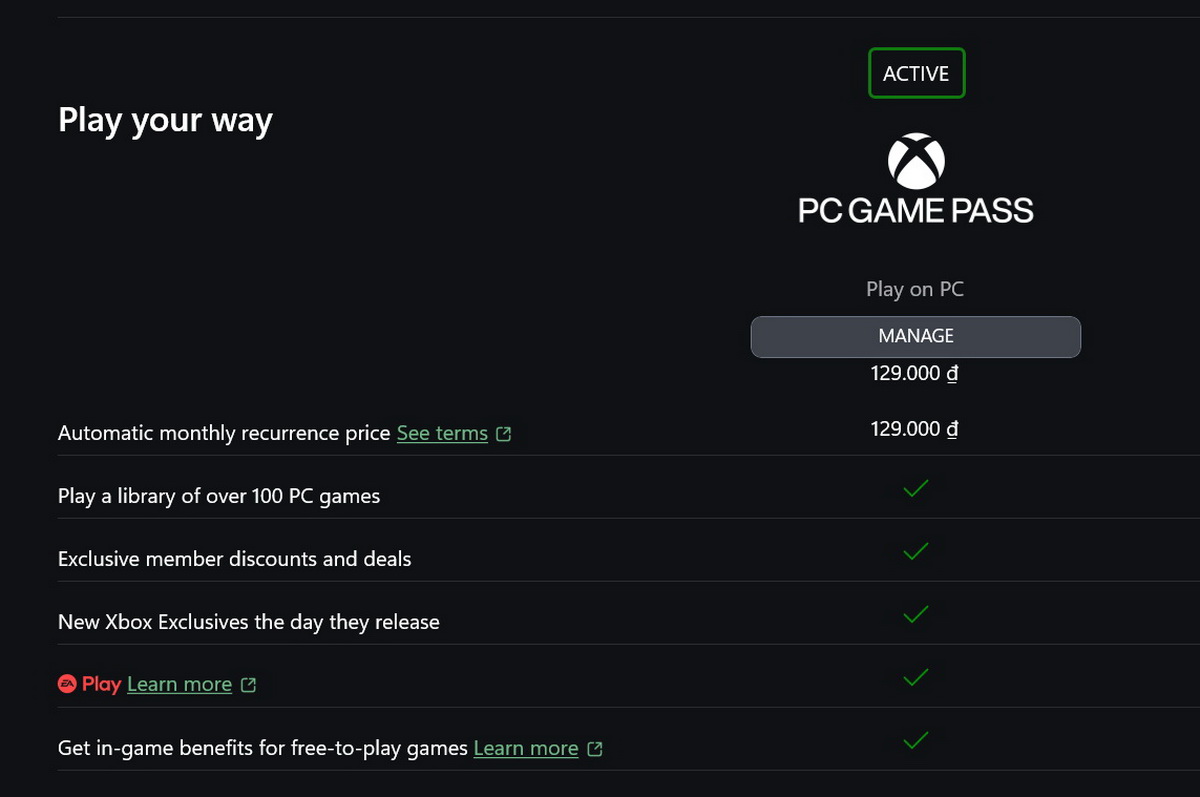Click the PC GAME PASS title text
The image size is (1200, 797).
pyautogui.click(x=916, y=210)
